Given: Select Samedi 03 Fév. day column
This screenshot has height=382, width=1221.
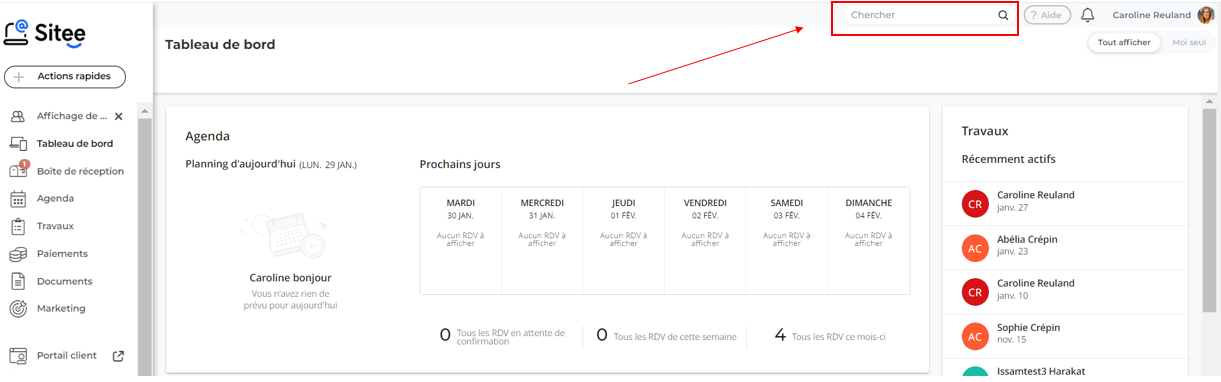Looking at the screenshot, I should pyautogui.click(x=786, y=240).
